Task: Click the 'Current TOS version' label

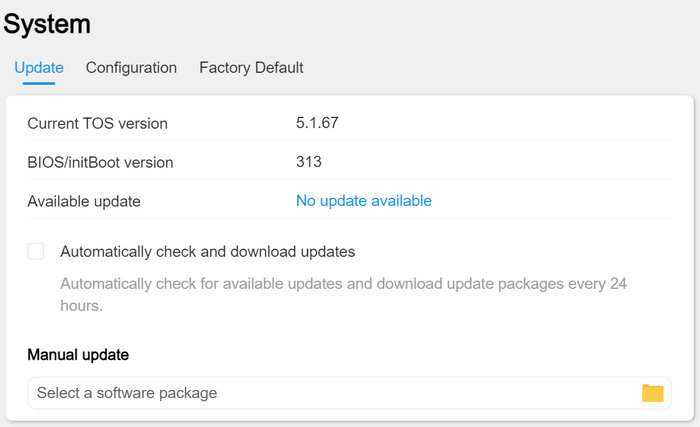Action: tap(97, 124)
